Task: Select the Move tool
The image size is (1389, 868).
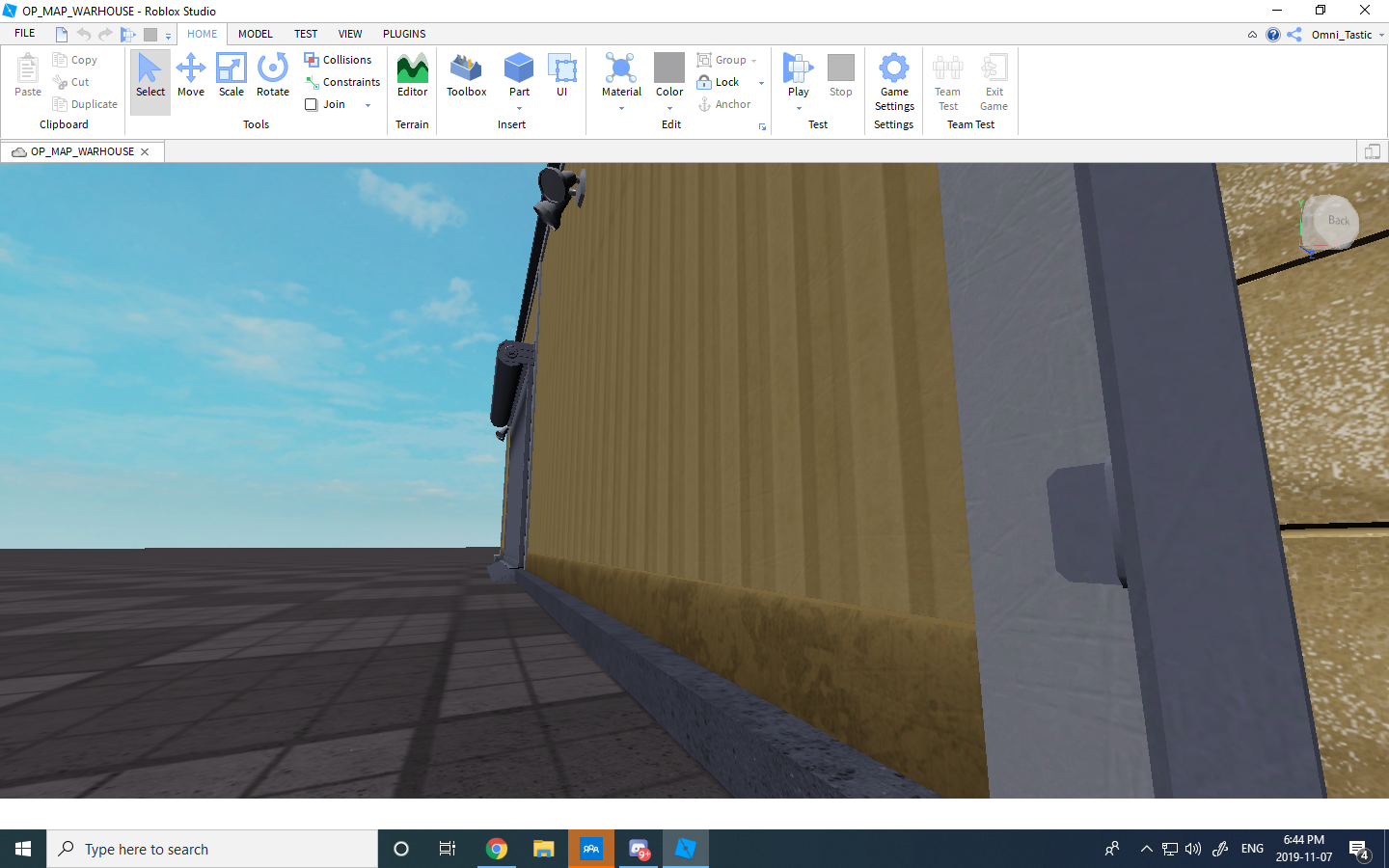Action: pyautogui.click(x=191, y=77)
